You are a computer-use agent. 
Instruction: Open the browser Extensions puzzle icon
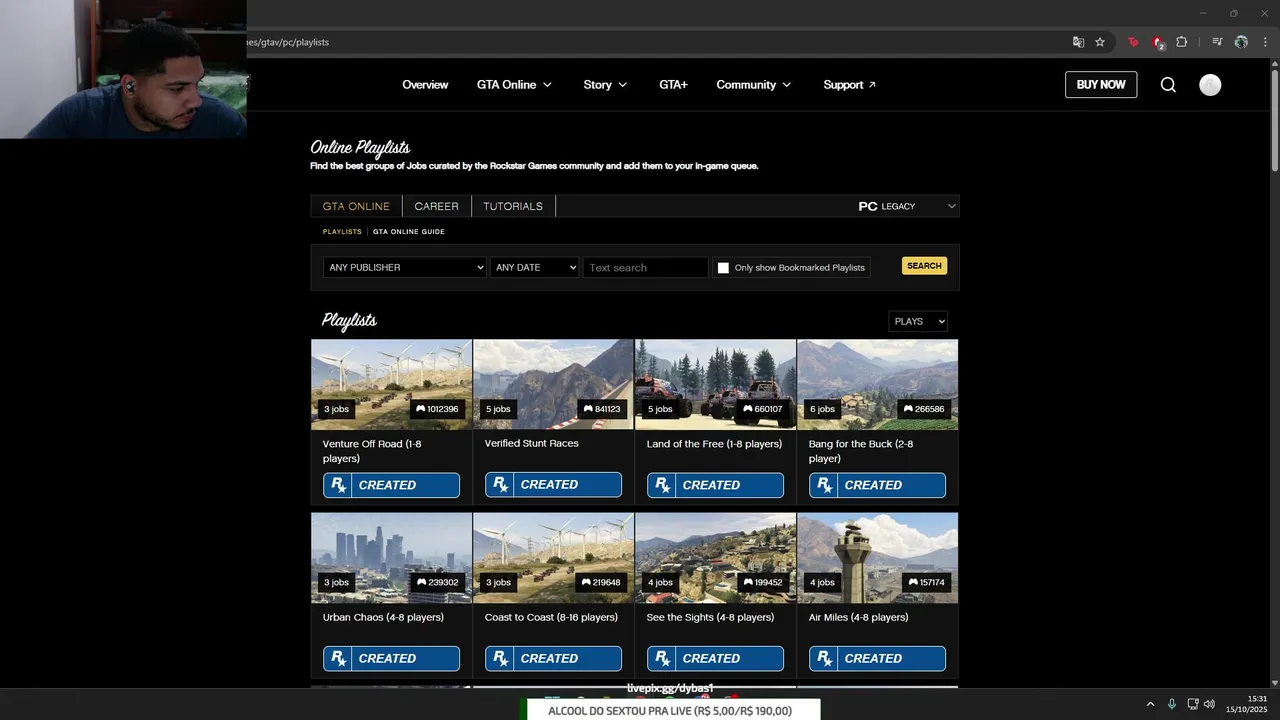point(1182,42)
